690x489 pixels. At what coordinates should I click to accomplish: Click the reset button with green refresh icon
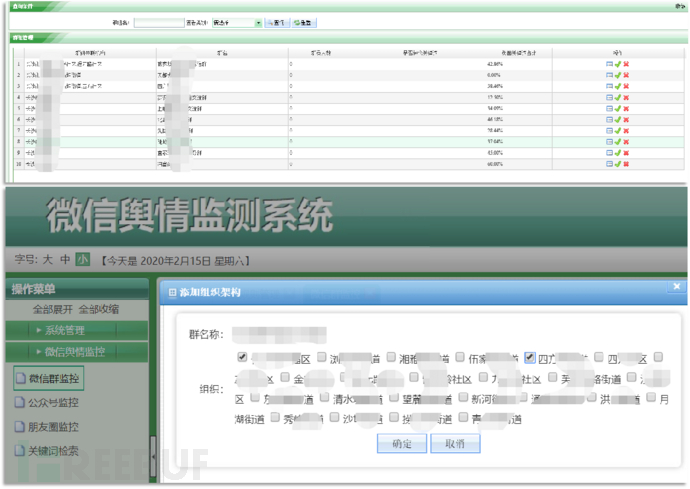click(x=303, y=22)
